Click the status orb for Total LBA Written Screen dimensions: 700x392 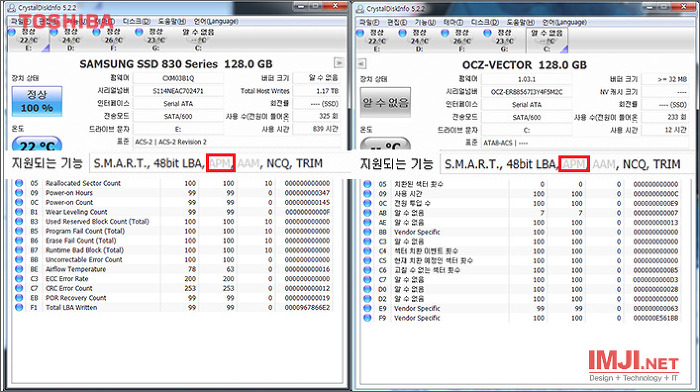[x=19, y=307]
